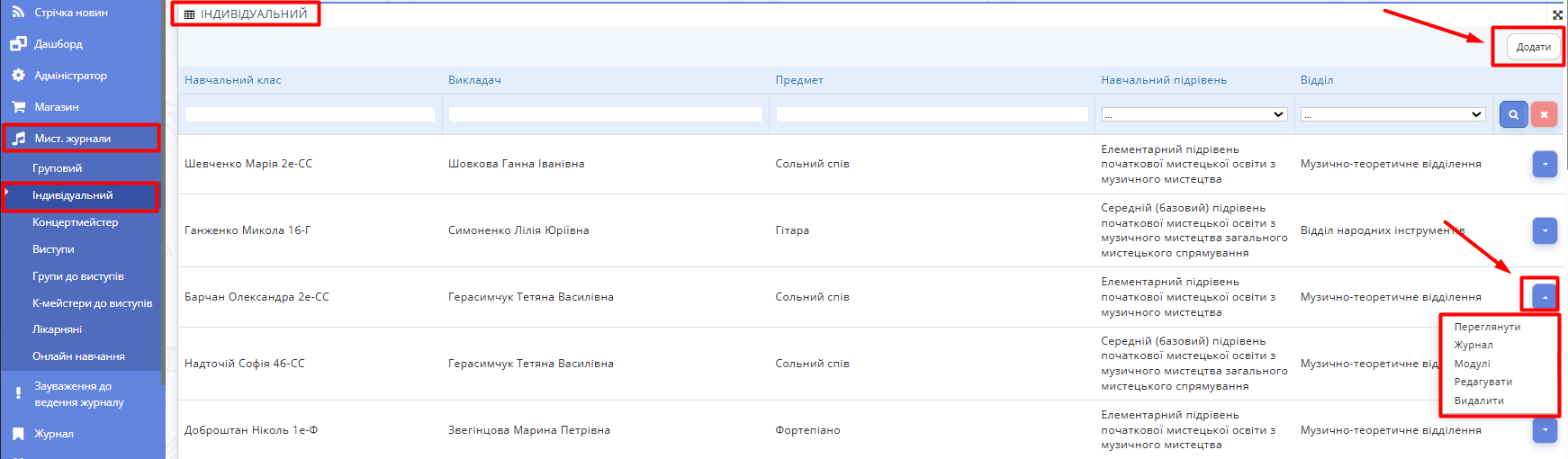1568x459 pixels.
Task: Click the cell Надточій Софія 46-СС
Action: [x=245, y=364]
